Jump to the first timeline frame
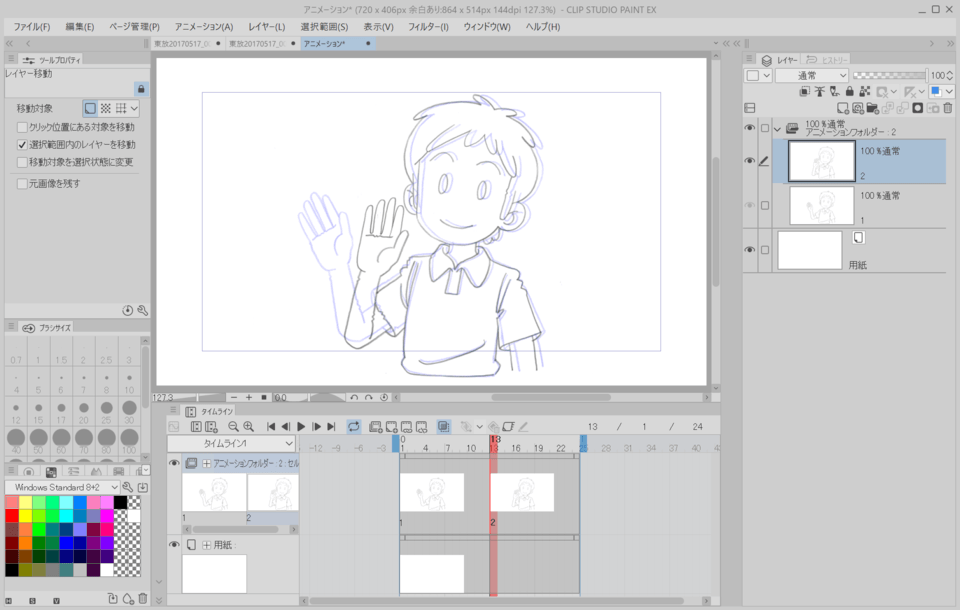Image resolution: width=960 pixels, height=610 pixels. [x=271, y=427]
